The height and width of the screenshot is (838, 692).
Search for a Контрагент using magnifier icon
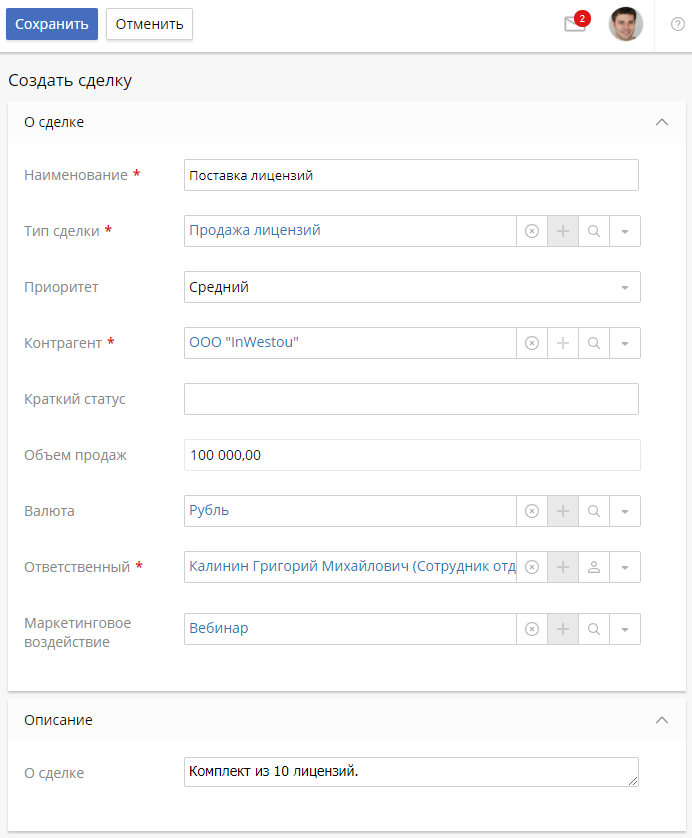tap(594, 343)
